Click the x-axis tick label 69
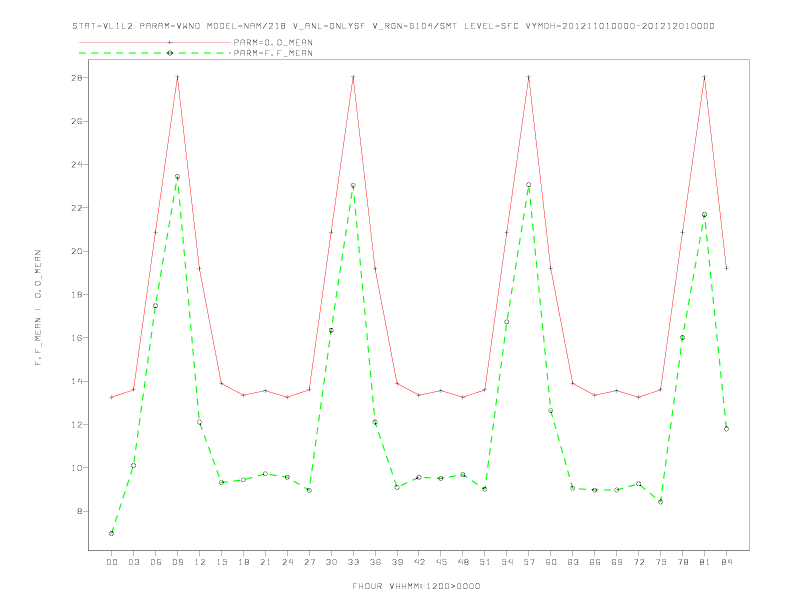792x612 pixels. click(x=617, y=562)
